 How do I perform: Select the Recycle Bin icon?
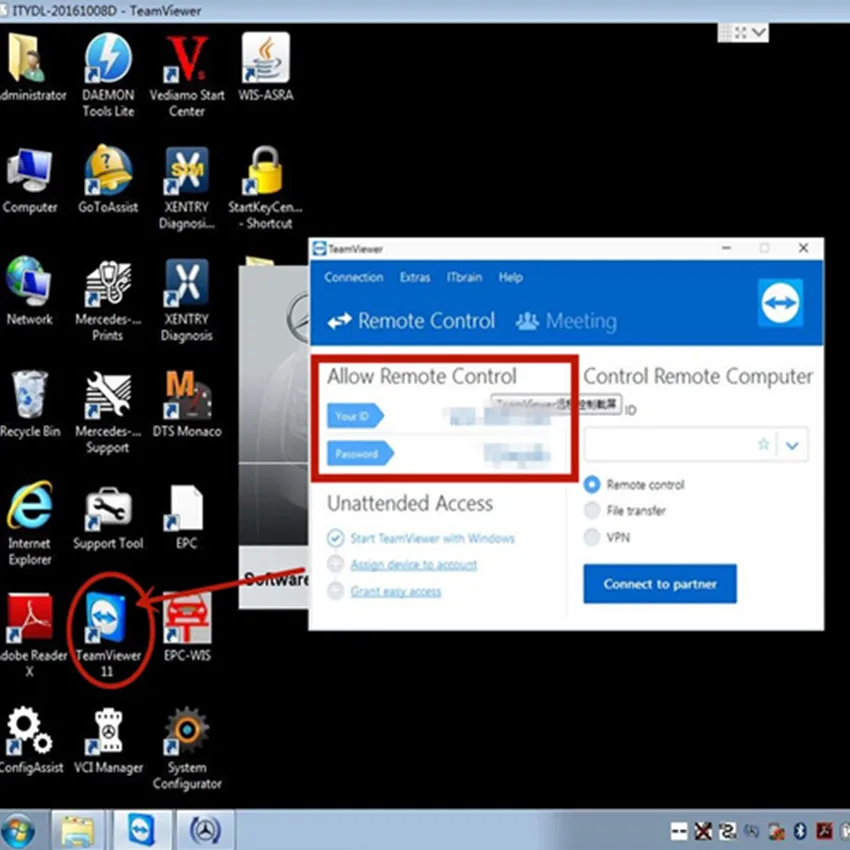(29, 395)
